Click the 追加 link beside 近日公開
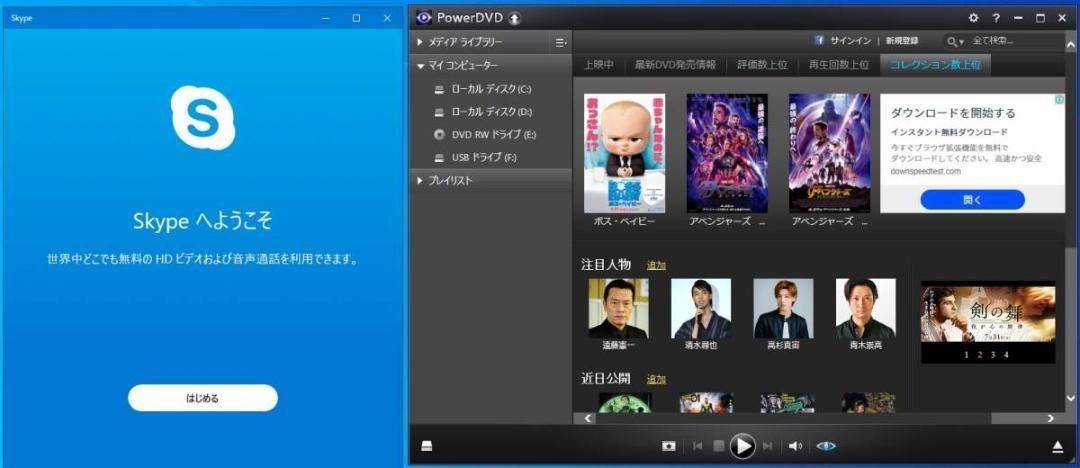The height and width of the screenshot is (468, 1080). (656, 378)
